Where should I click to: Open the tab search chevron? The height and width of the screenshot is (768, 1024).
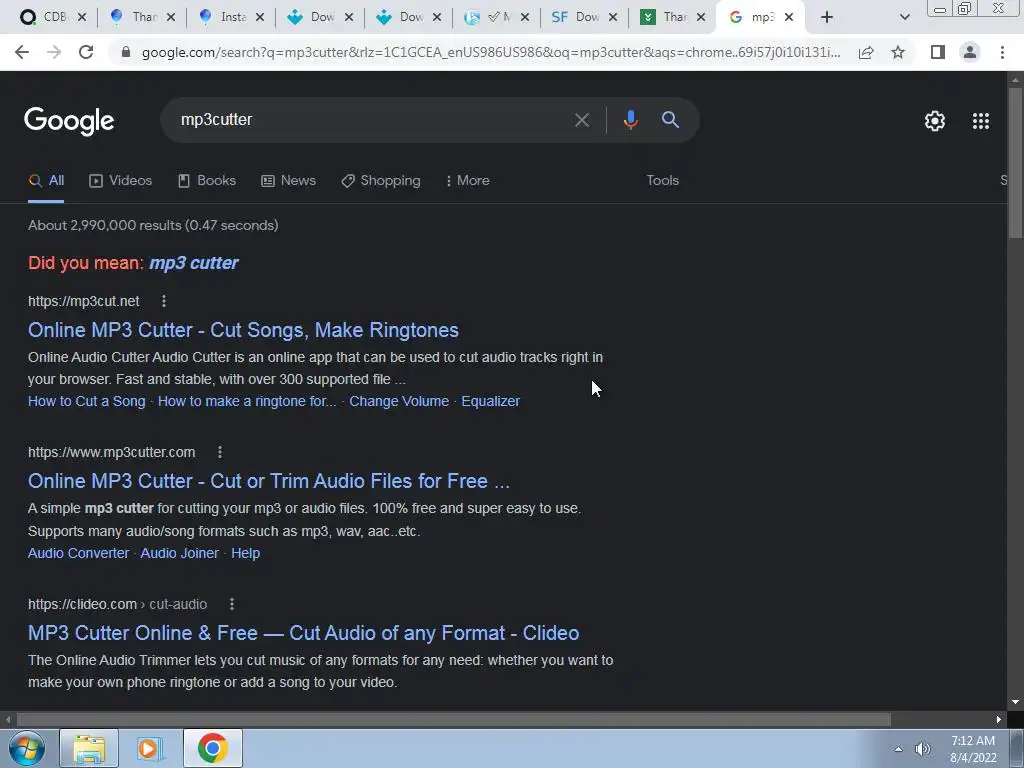(x=904, y=17)
